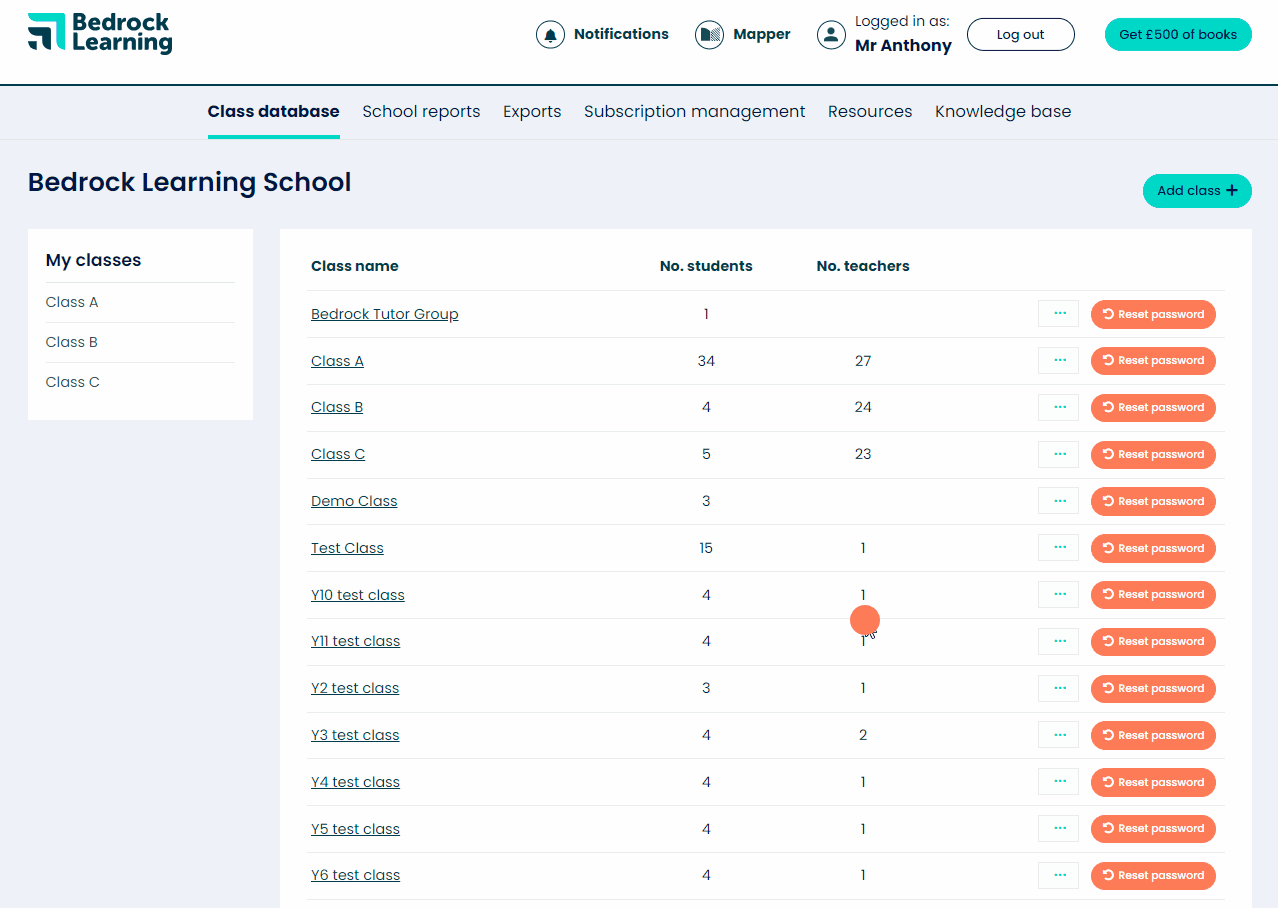Viewport: 1278px width, 908px height.
Task: Open more options for Class B
Action: 1058,407
